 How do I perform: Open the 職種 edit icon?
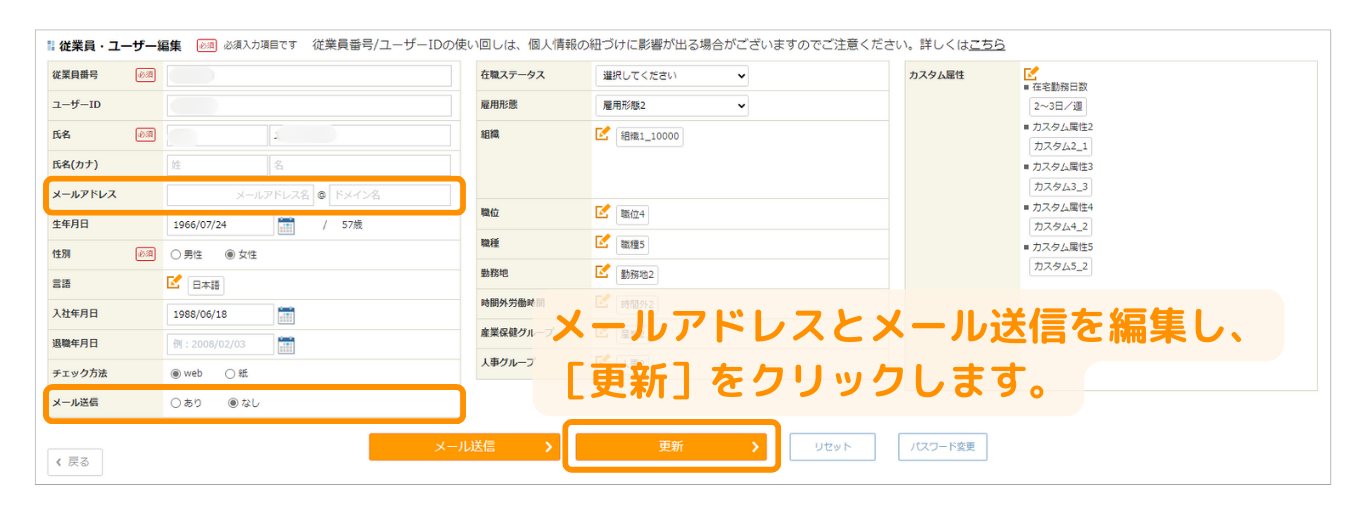pos(602,241)
